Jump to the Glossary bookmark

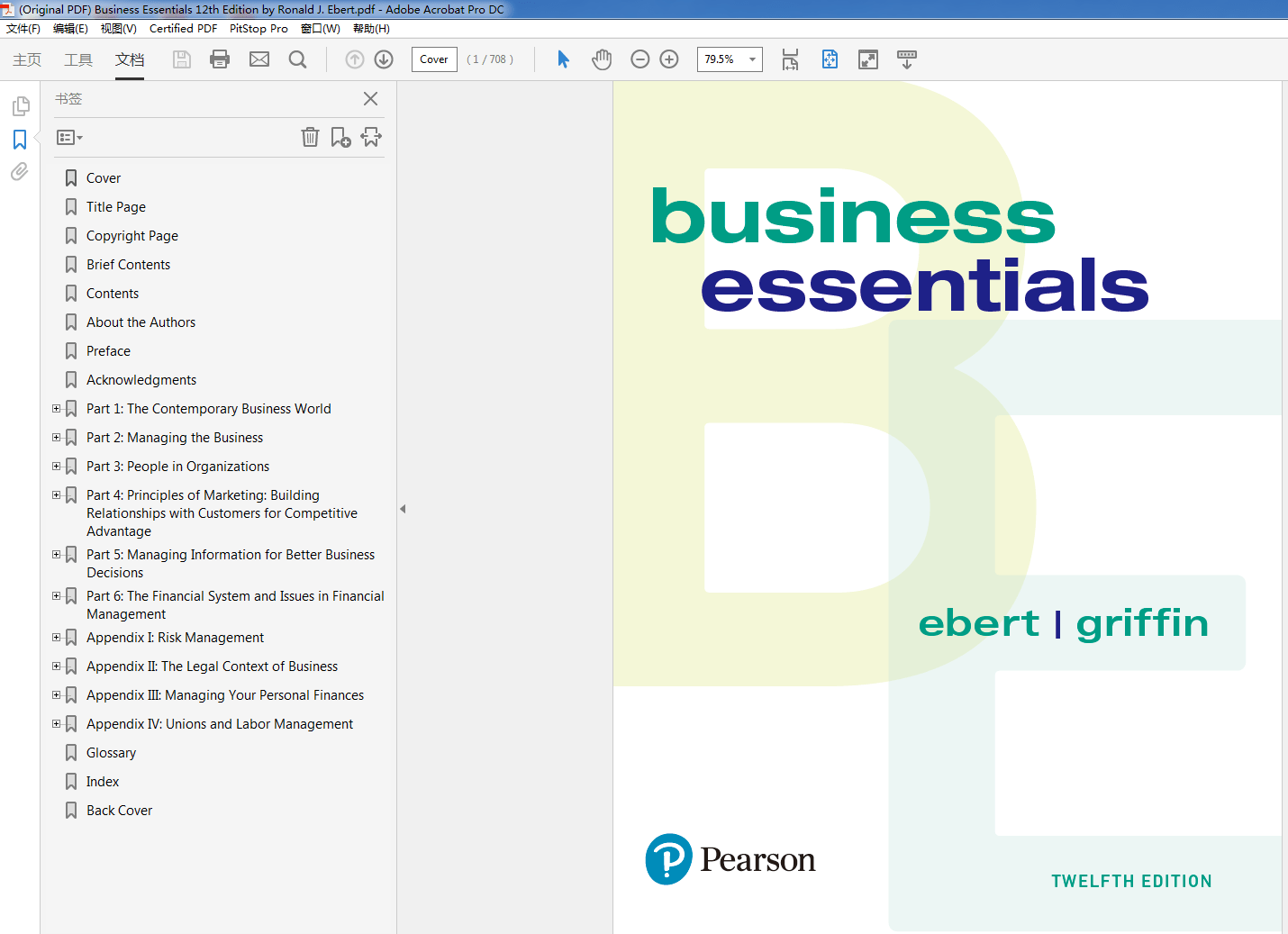coord(111,752)
